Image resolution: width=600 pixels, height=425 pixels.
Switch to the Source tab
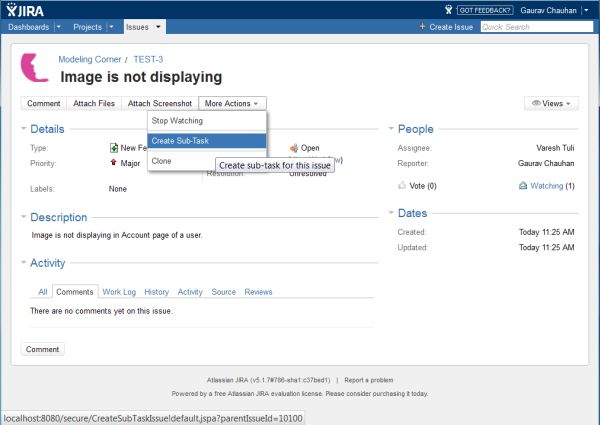point(223,292)
